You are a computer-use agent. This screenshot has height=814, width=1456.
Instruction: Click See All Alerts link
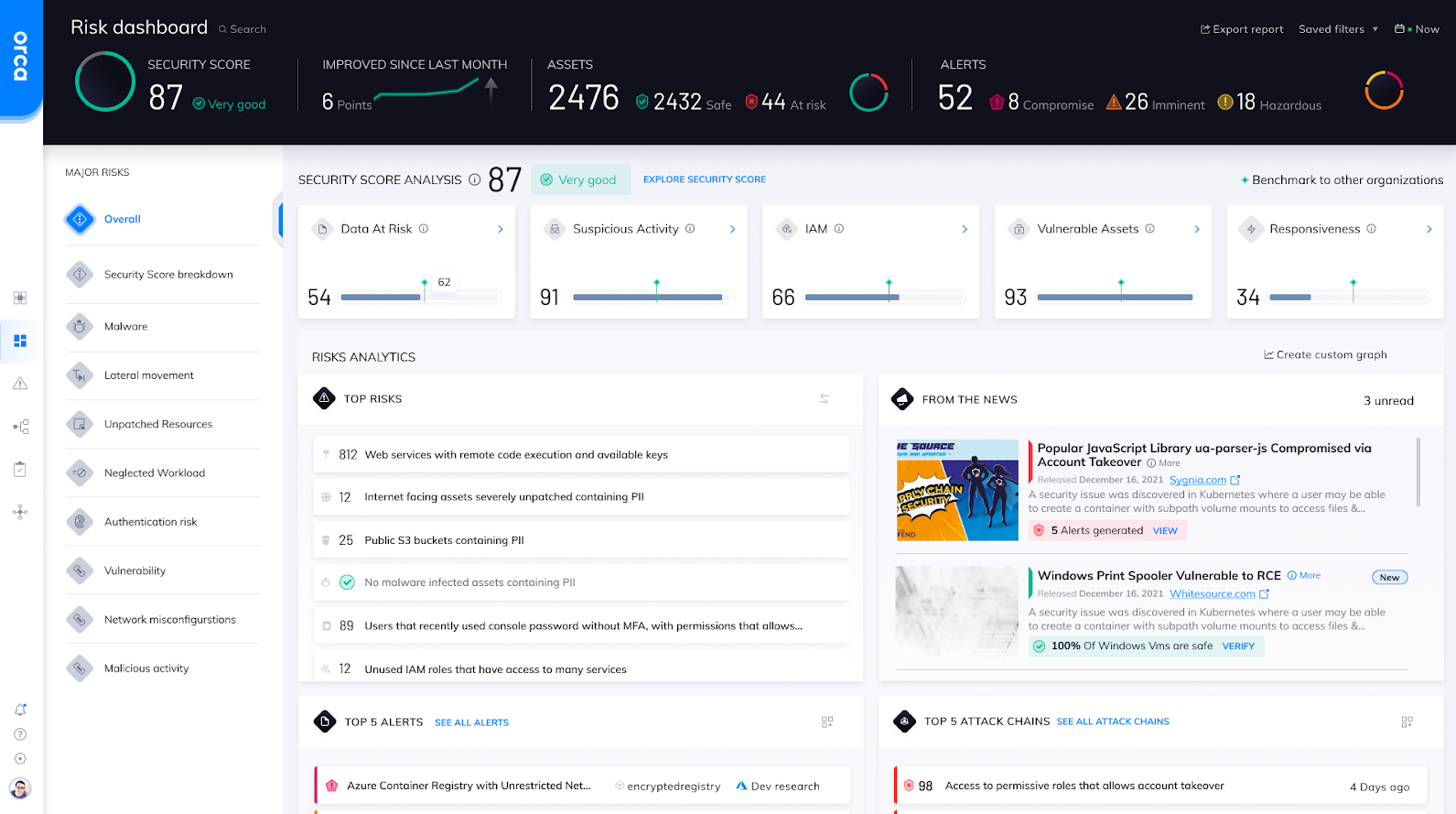(x=471, y=722)
